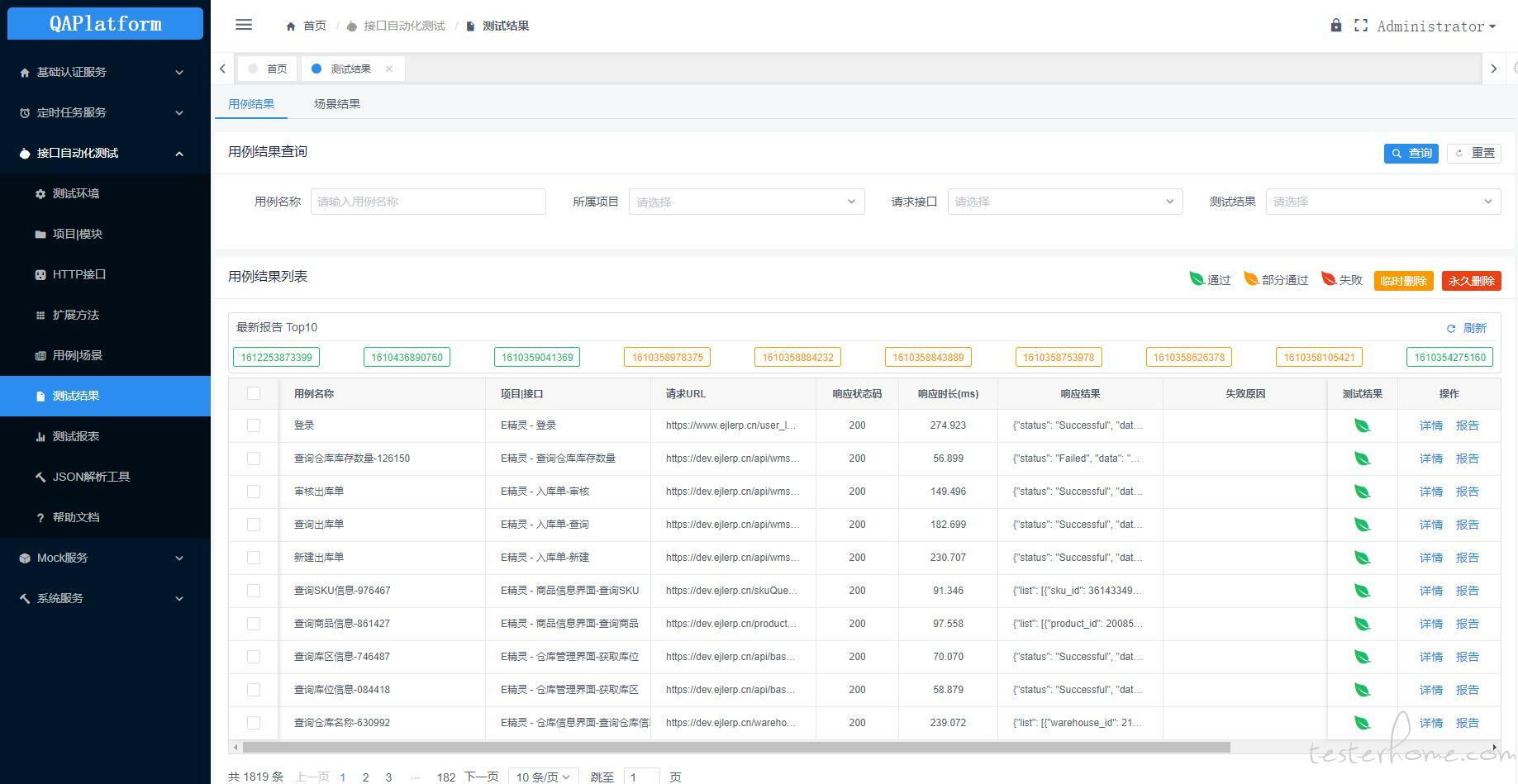Switch to the 首页 page tab
Image resolution: width=1518 pixels, height=784 pixels.
pyautogui.click(x=269, y=69)
